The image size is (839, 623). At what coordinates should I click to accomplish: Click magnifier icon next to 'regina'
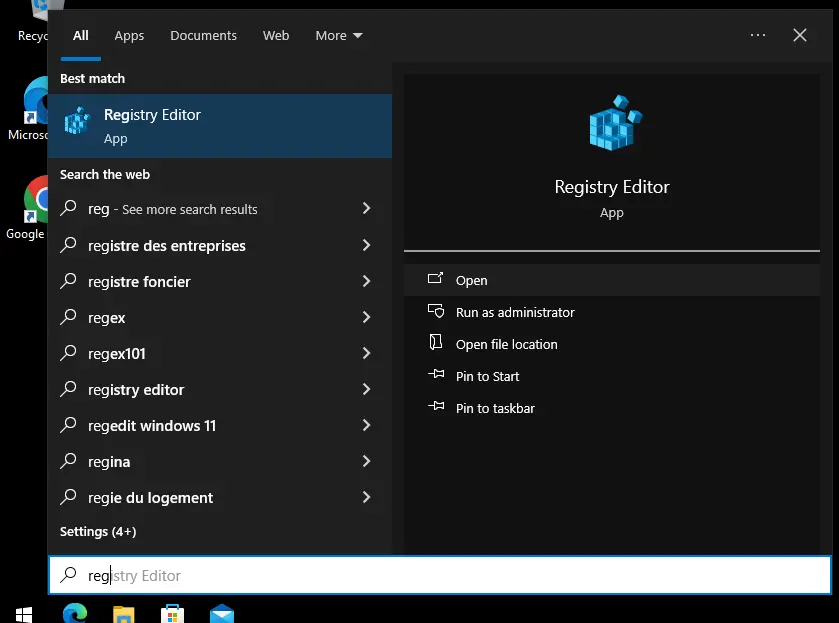coord(68,460)
